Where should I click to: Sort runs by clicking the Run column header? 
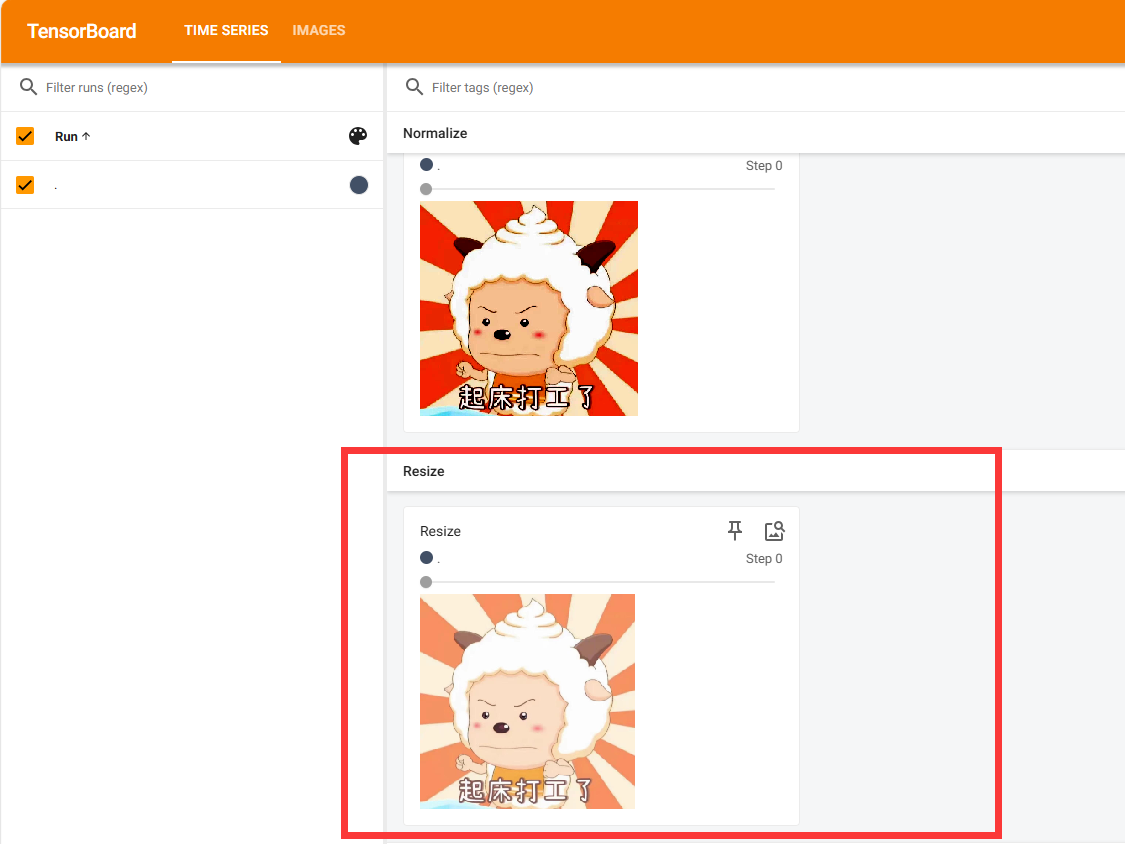[72, 136]
